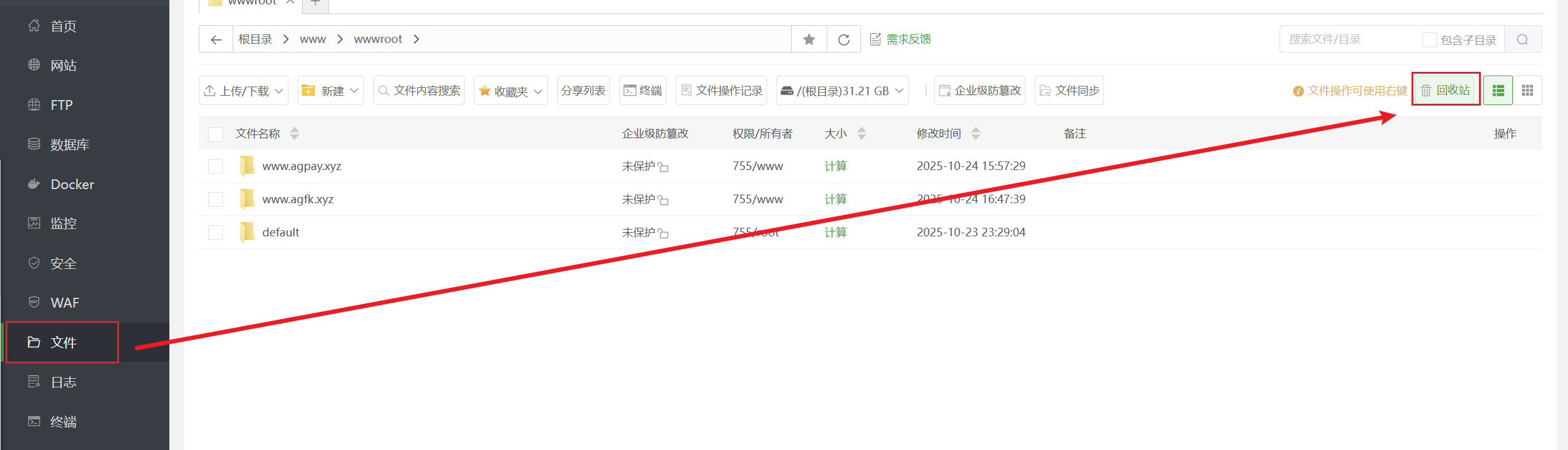
Task: Go to the WAF sidebar section
Action: (x=64, y=303)
